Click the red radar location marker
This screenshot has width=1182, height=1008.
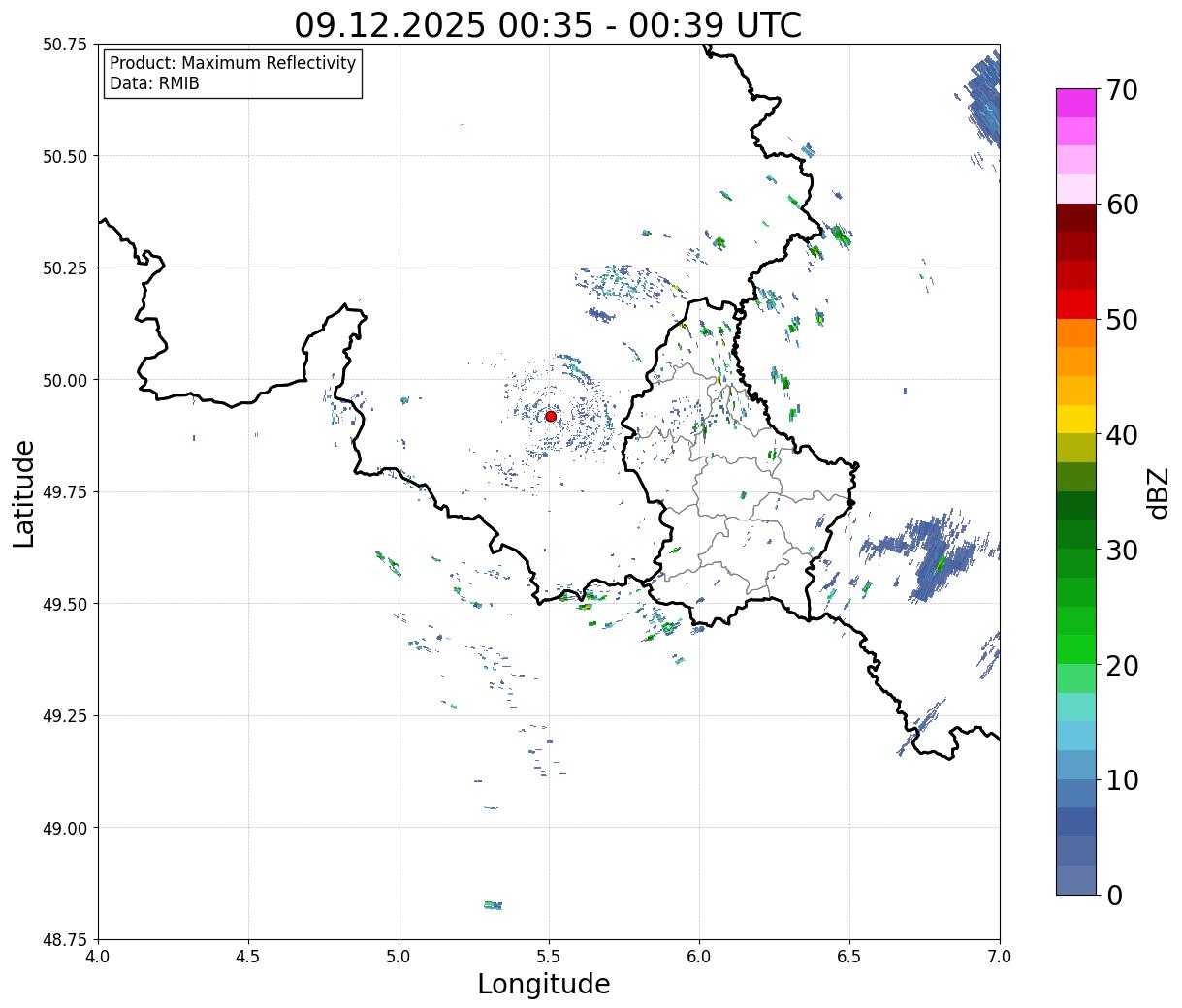point(551,416)
